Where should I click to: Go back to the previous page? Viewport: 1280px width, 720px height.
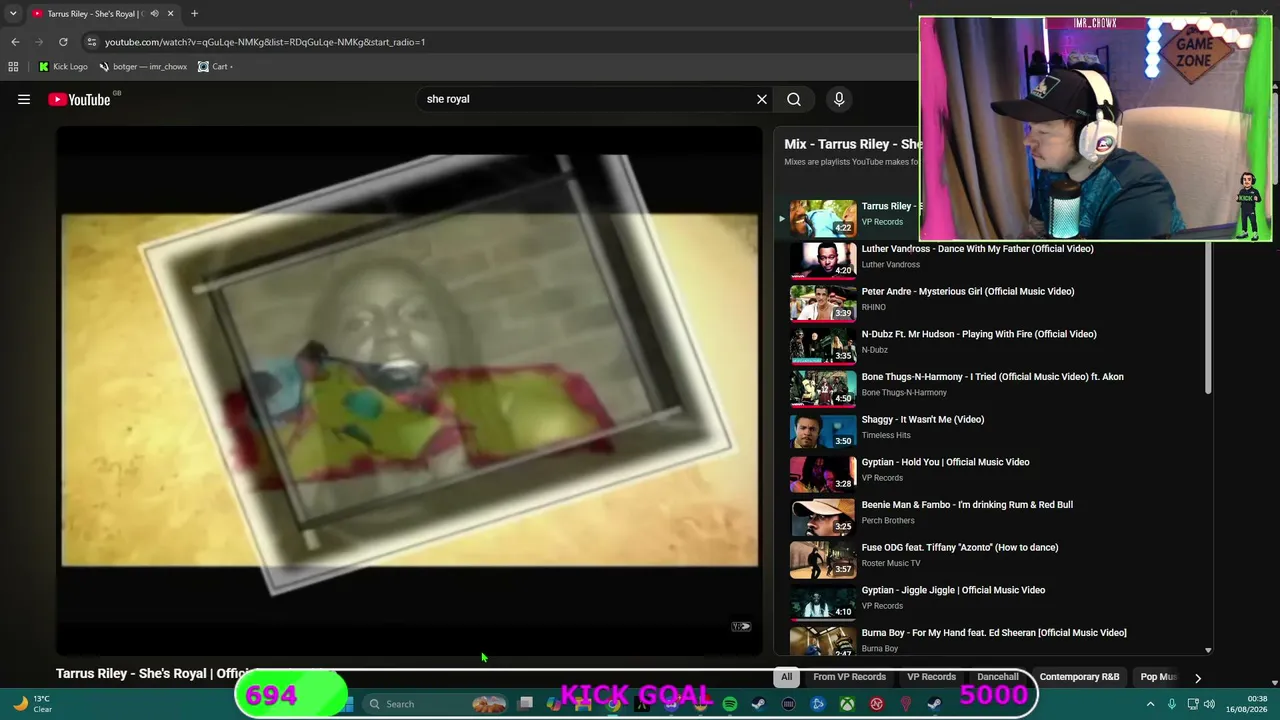[x=15, y=42]
